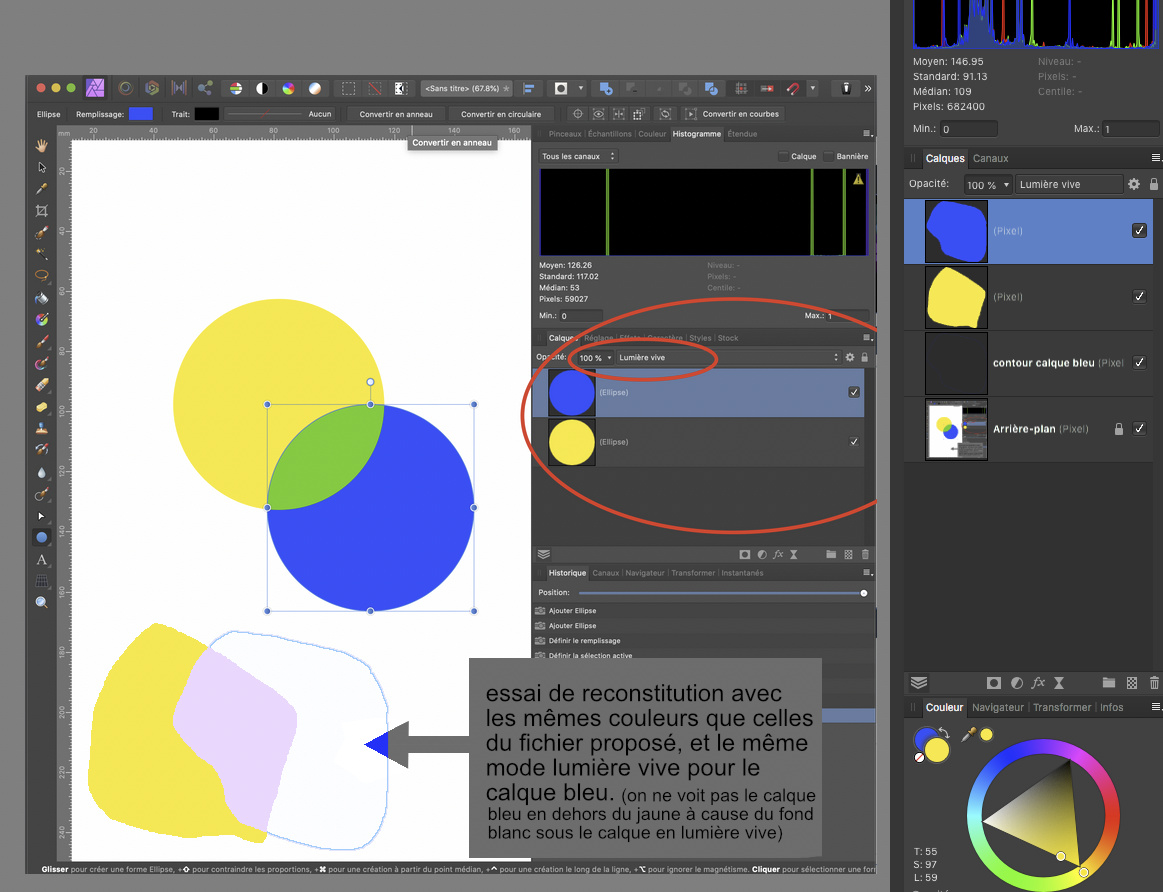The height and width of the screenshot is (892, 1163).
Task: Click the deselect icon with the red slash
Action: click(375, 88)
